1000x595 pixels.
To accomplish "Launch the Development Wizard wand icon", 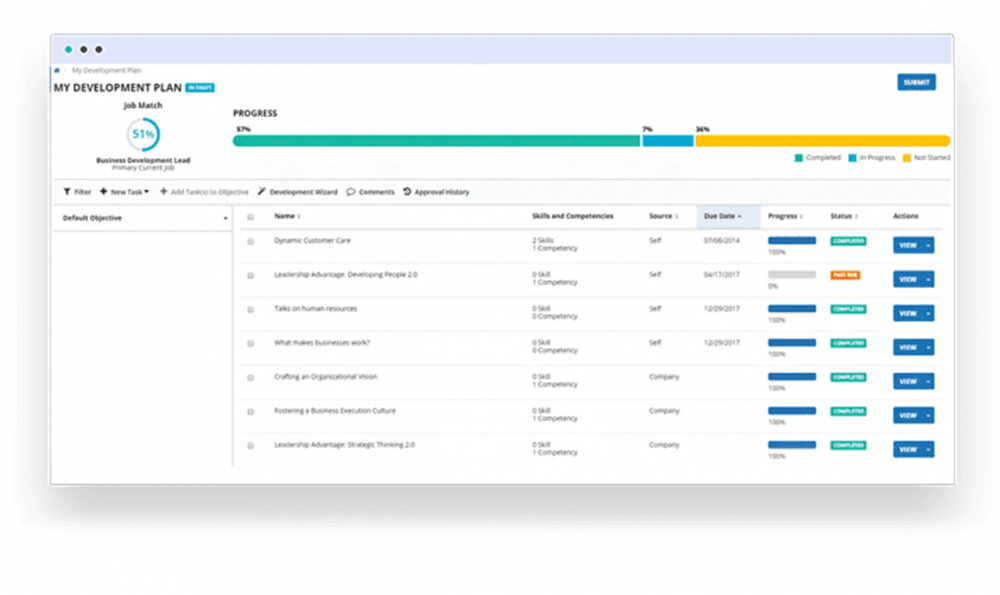I will (x=262, y=192).
